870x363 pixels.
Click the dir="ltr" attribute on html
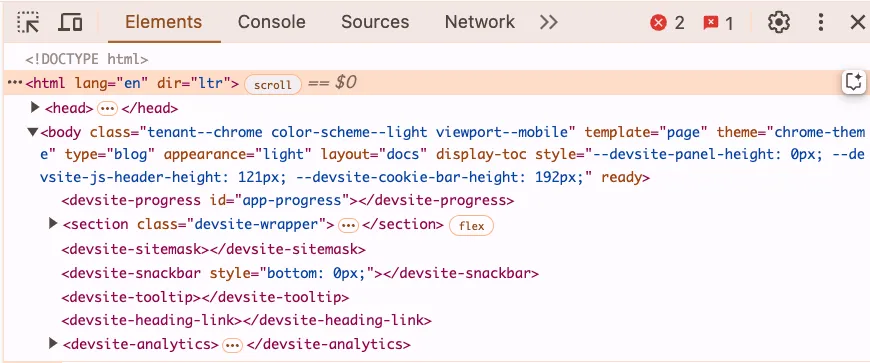193,83
